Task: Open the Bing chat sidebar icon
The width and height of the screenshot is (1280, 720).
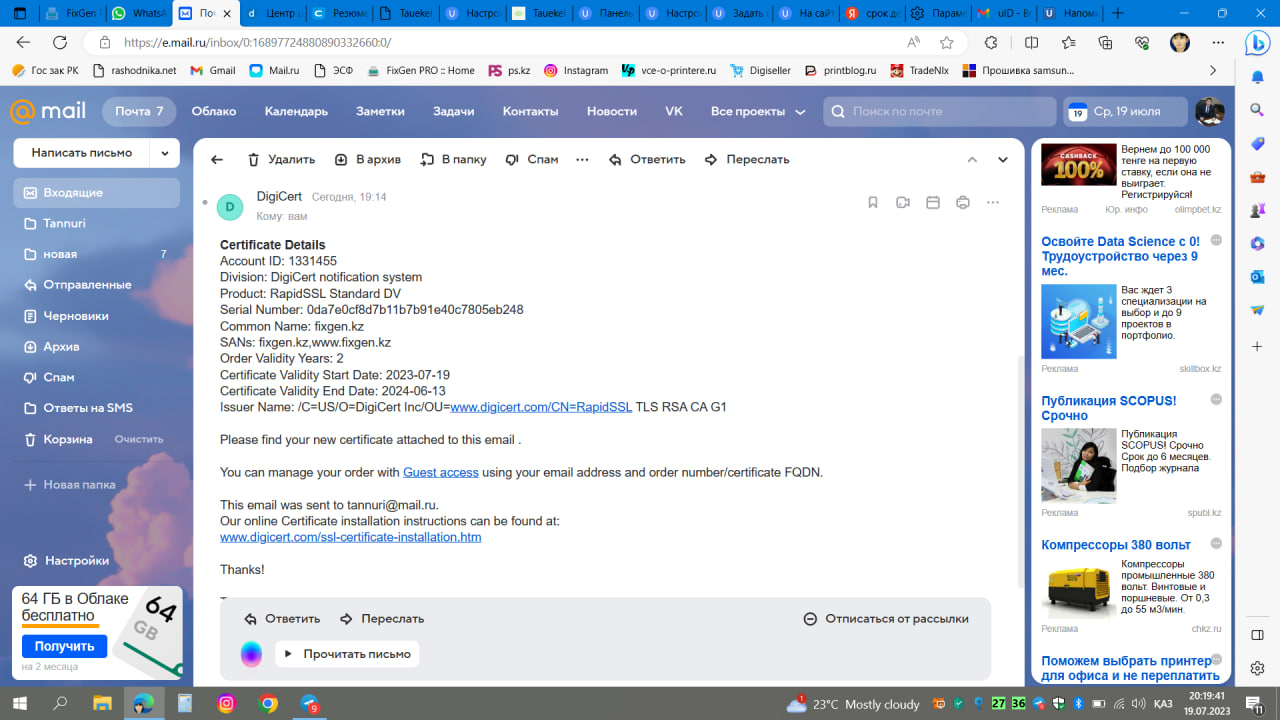Action: tap(1257, 43)
